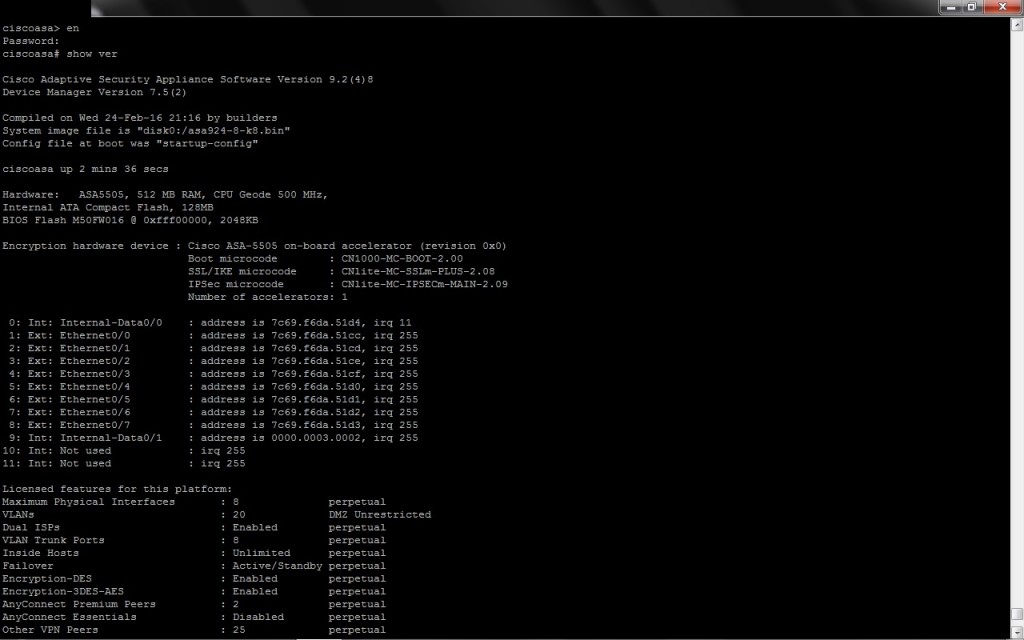The image size is (1024, 640).
Task: Click the 'VLAN Trunk Ports' license row
Action: pyautogui.click(x=194, y=540)
